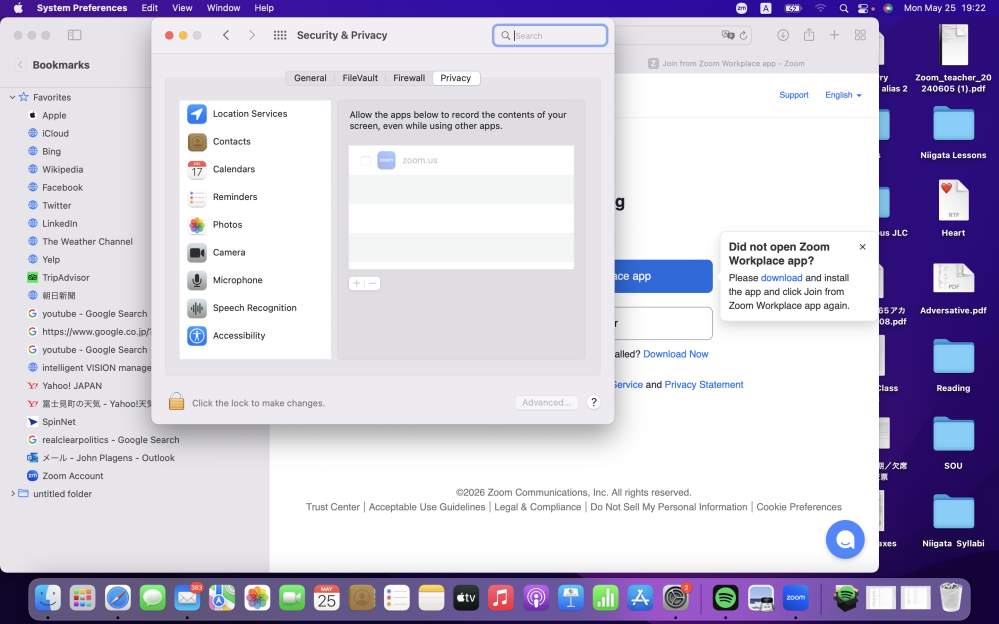This screenshot has width=999, height=624.
Task: Open SpinNet bookmark
Action: [59, 421]
